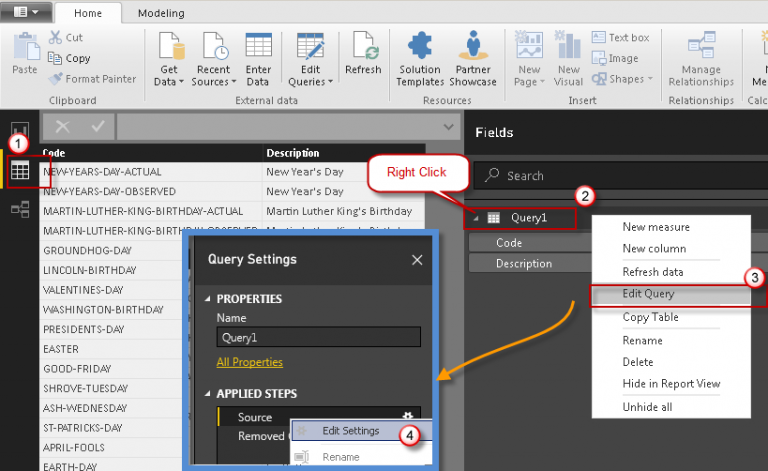Click the Refresh button in ribbon
The height and width of the screenshot is (471, 768).
[363, 53]
